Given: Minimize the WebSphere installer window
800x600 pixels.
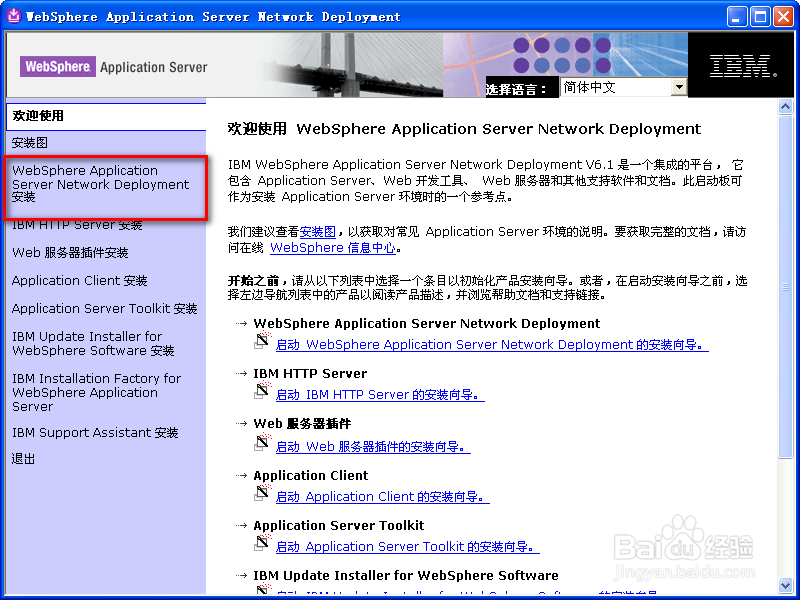Looking at the screenshot, I should coord(736,17).
